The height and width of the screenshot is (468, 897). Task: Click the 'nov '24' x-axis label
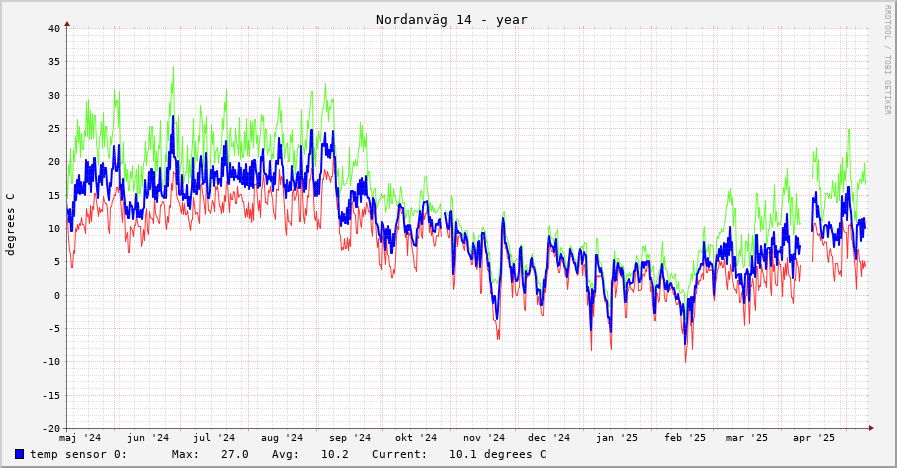484,438
